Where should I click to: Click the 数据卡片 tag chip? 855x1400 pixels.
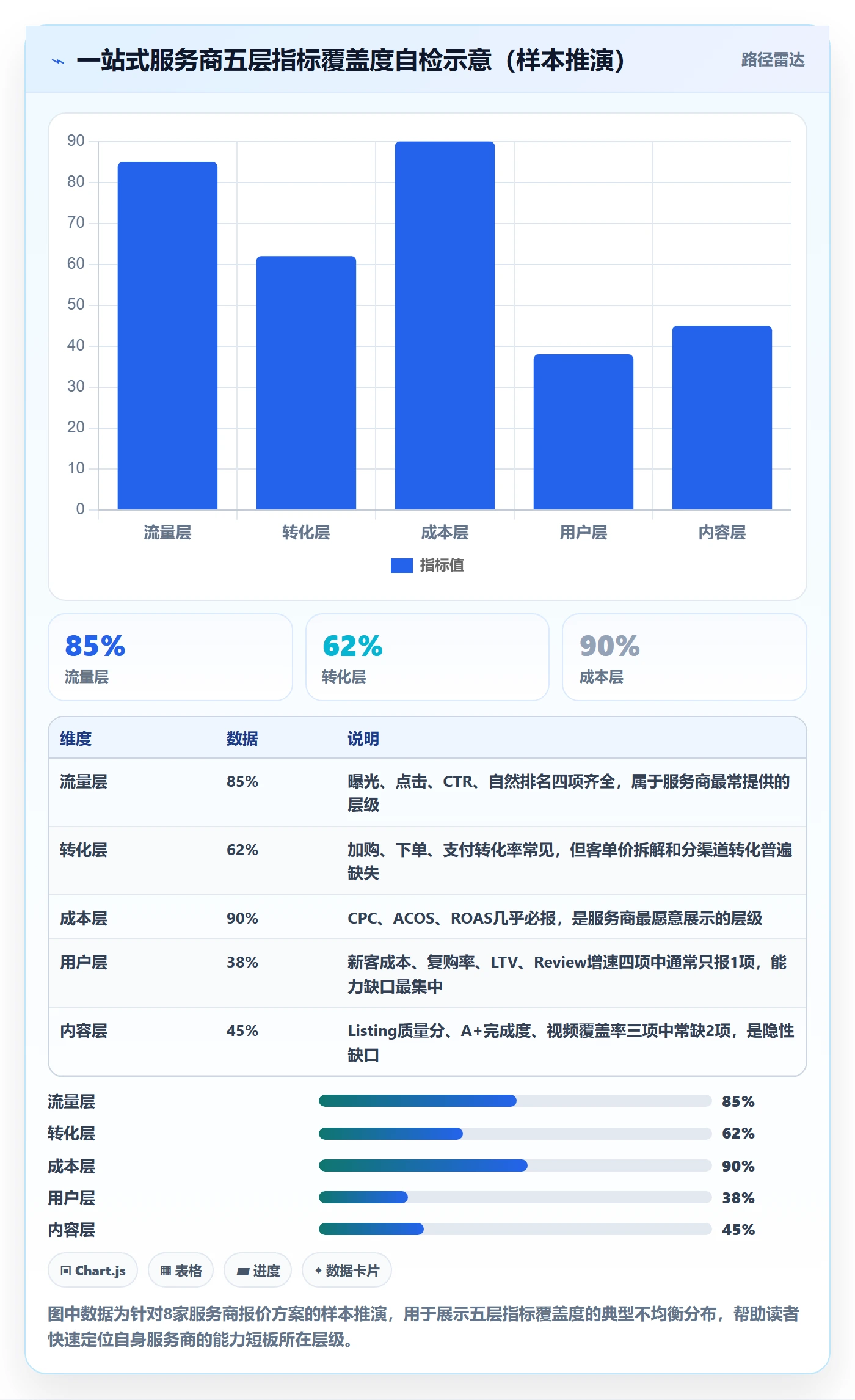tap(347, 1271)
